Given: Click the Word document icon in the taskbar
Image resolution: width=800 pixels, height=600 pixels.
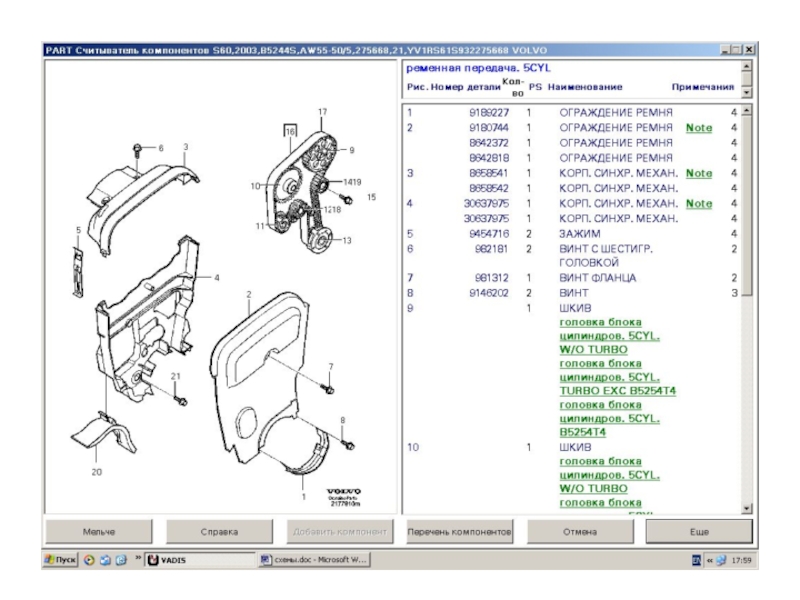Looking at the screenshot, I should point(265,560).
